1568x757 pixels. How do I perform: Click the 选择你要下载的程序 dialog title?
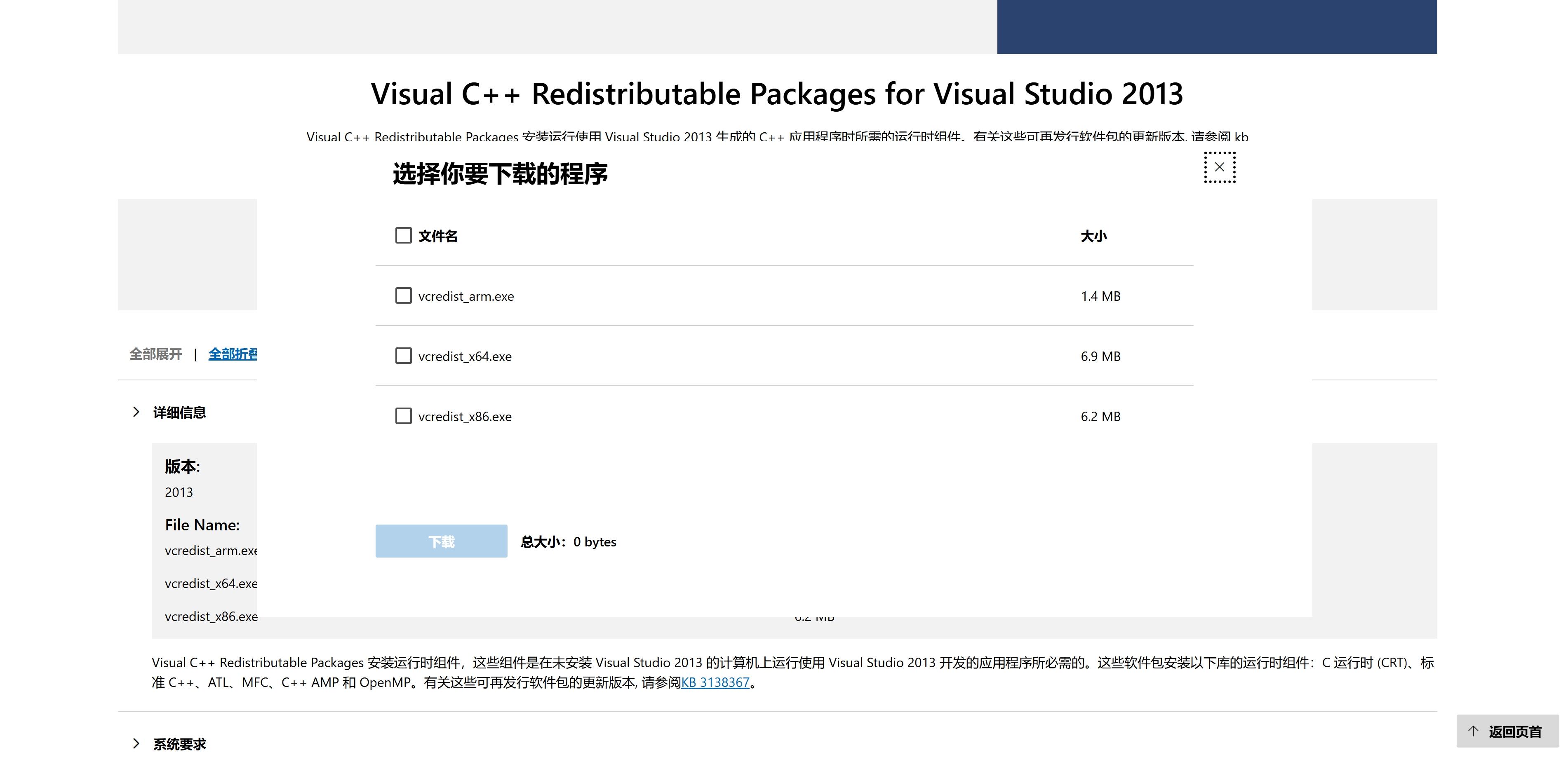[500, 173]
